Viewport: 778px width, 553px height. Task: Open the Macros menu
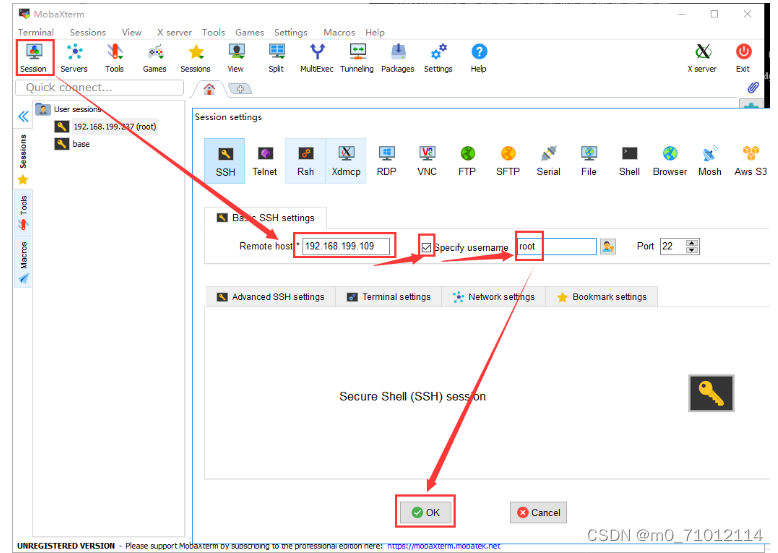tap(339, 32)
